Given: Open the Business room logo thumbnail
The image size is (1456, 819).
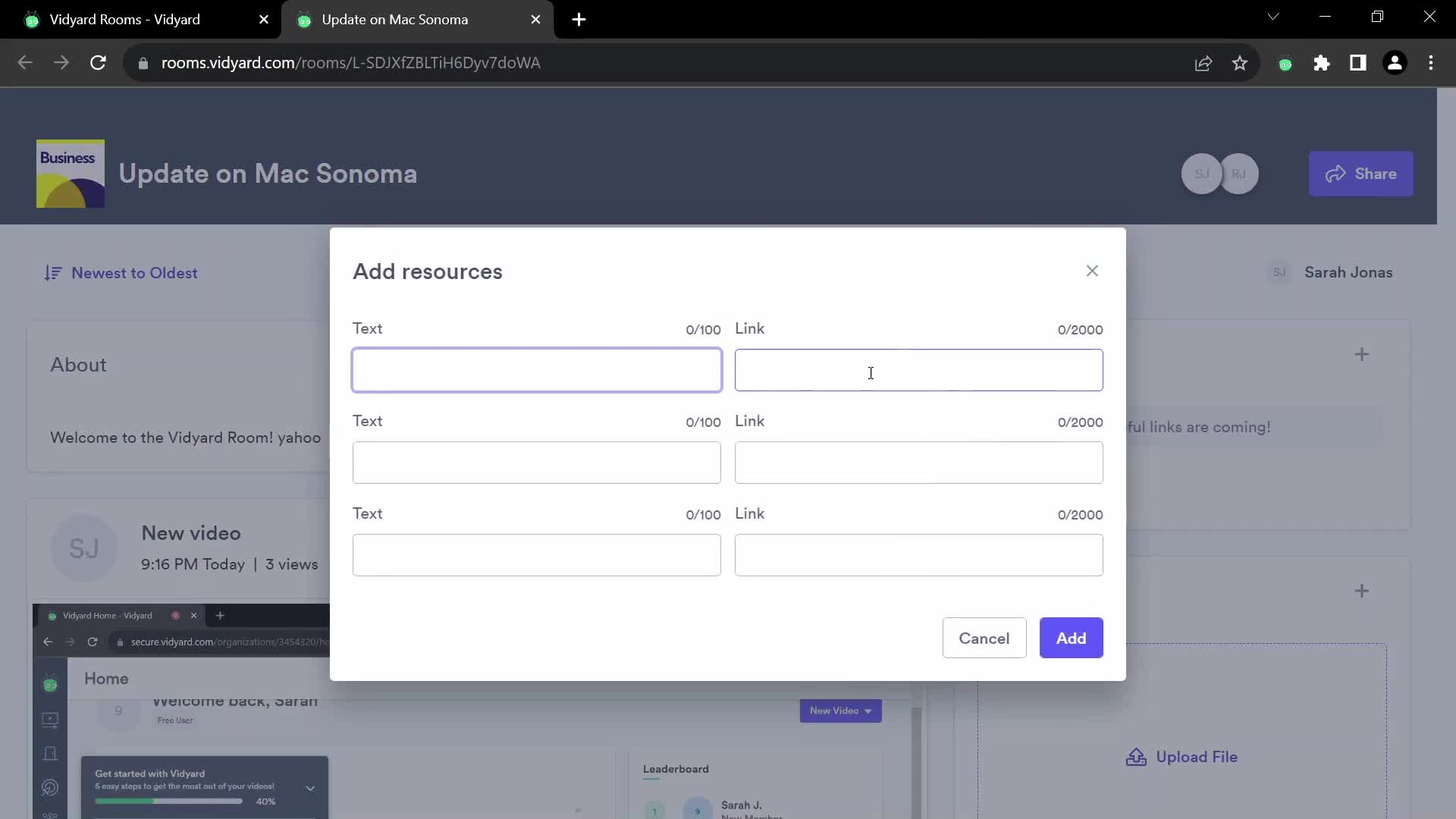Looking at the screenshot, I should click(71, 174).
